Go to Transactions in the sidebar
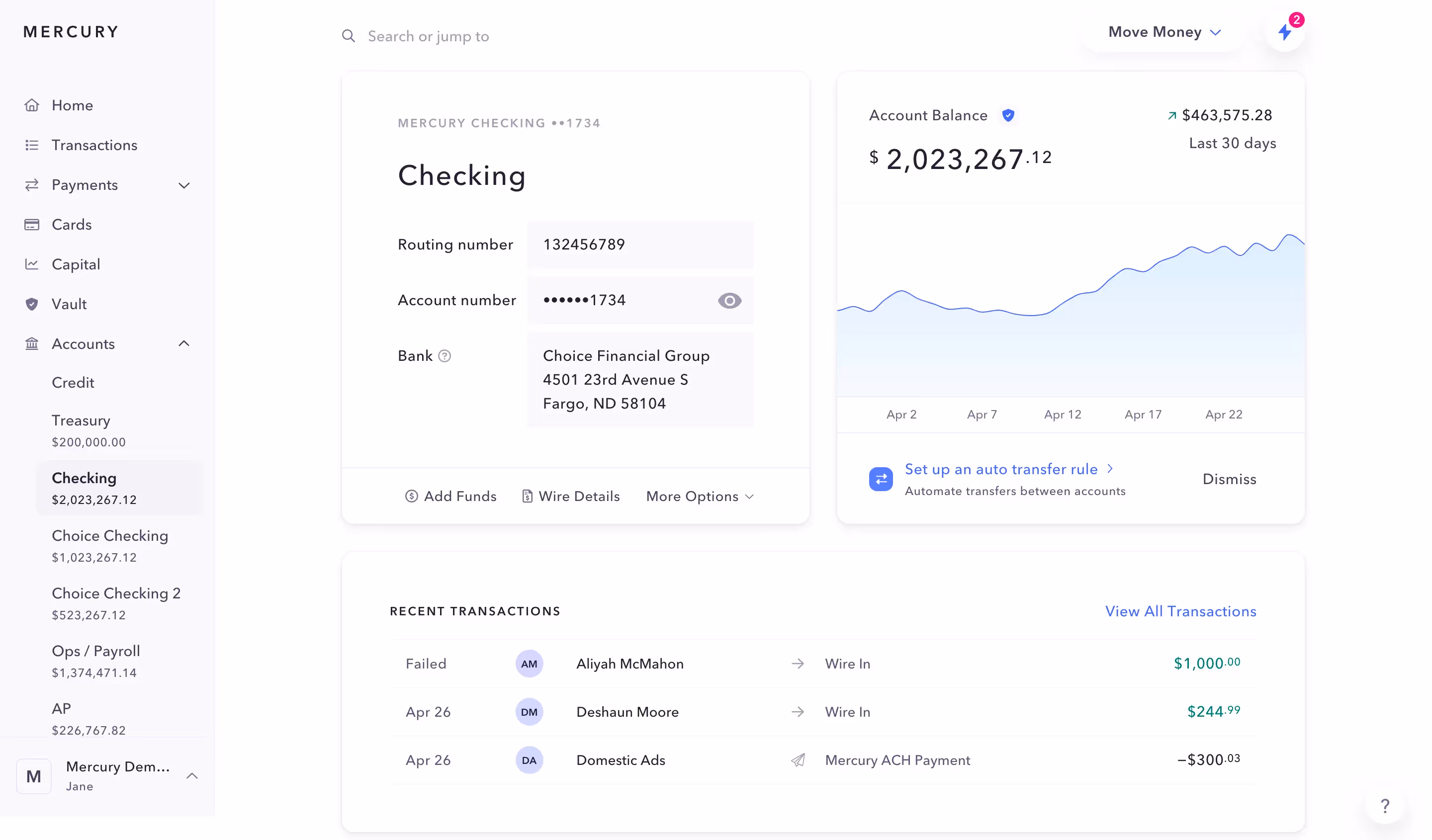The width and height of the screenshot is (1432, 840). click(x=94, y=146)
